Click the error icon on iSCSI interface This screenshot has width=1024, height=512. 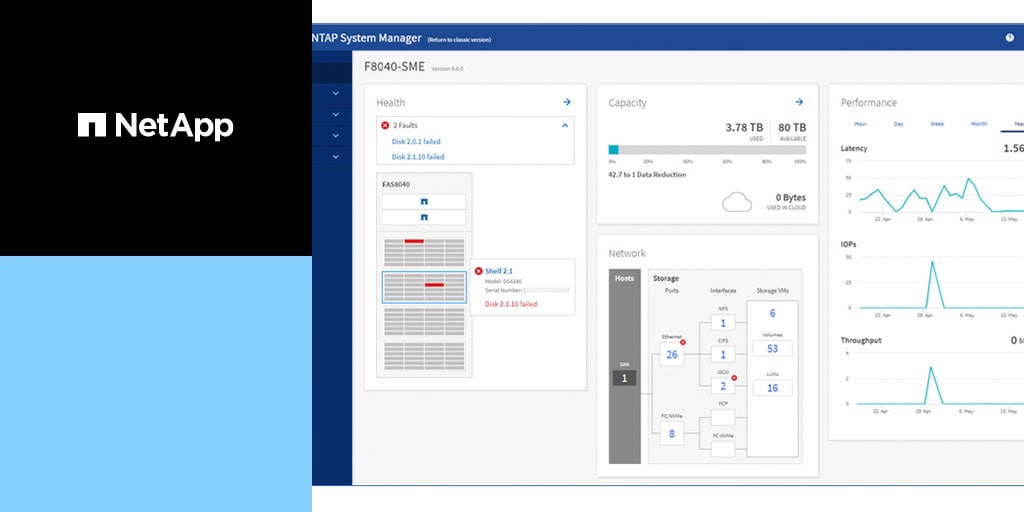tap(733, 377)
